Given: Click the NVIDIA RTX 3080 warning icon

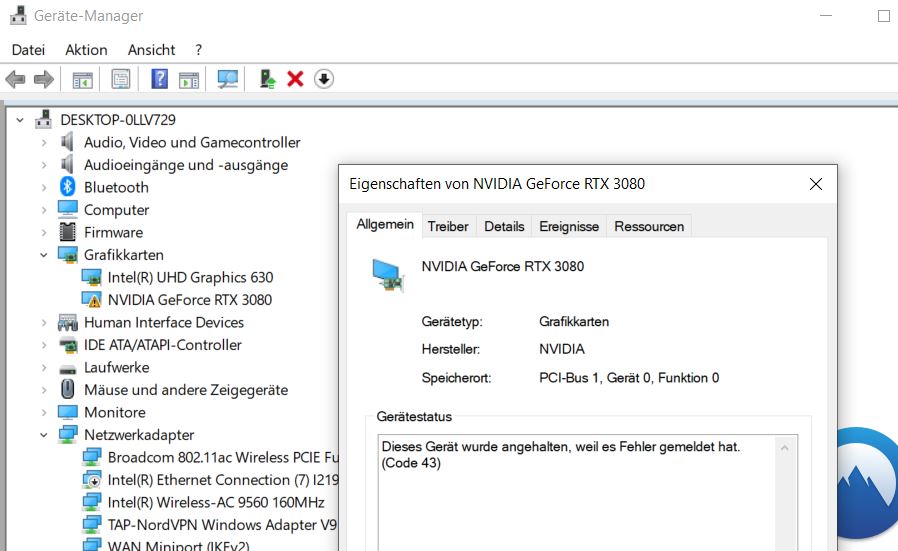Looking at the screenshot, I should click(91, 300).
